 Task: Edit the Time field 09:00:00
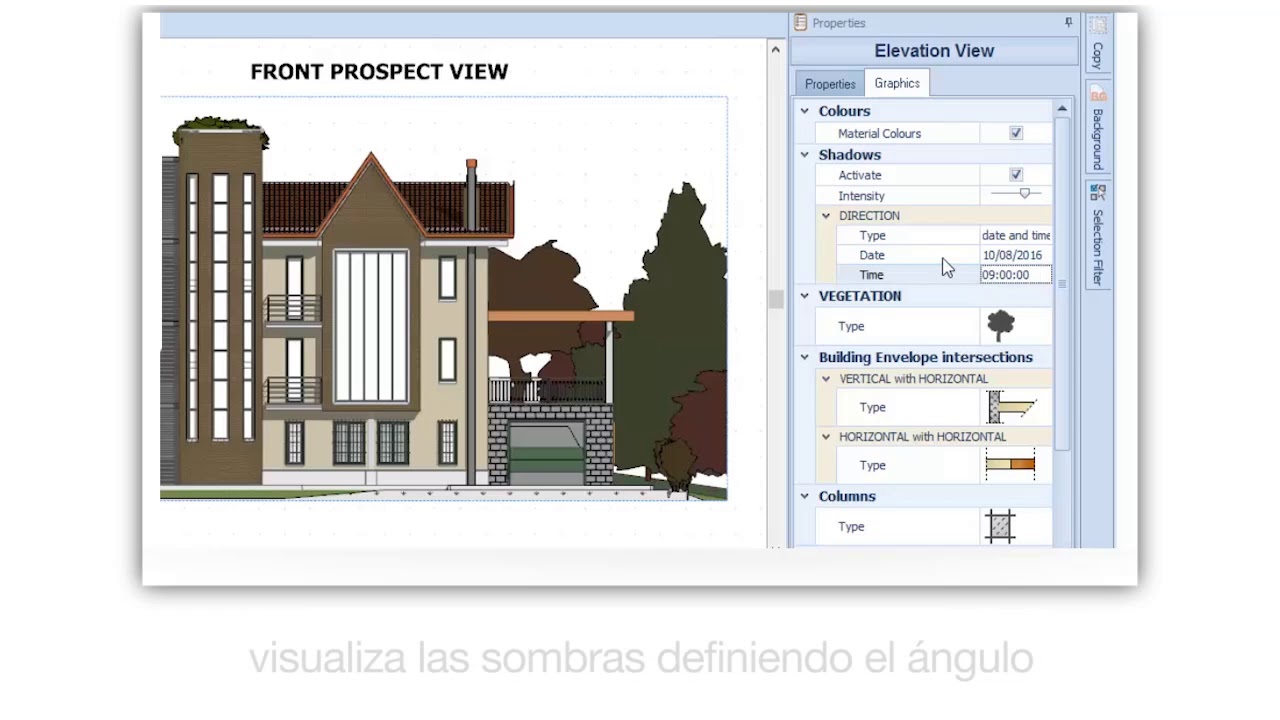point(1015,275)
